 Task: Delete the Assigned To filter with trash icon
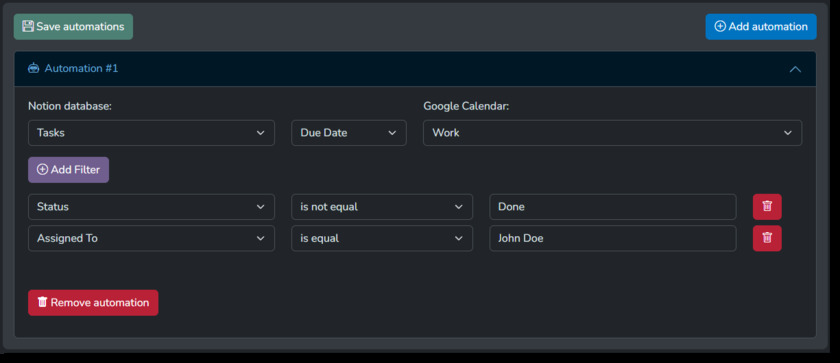point(767,238)
